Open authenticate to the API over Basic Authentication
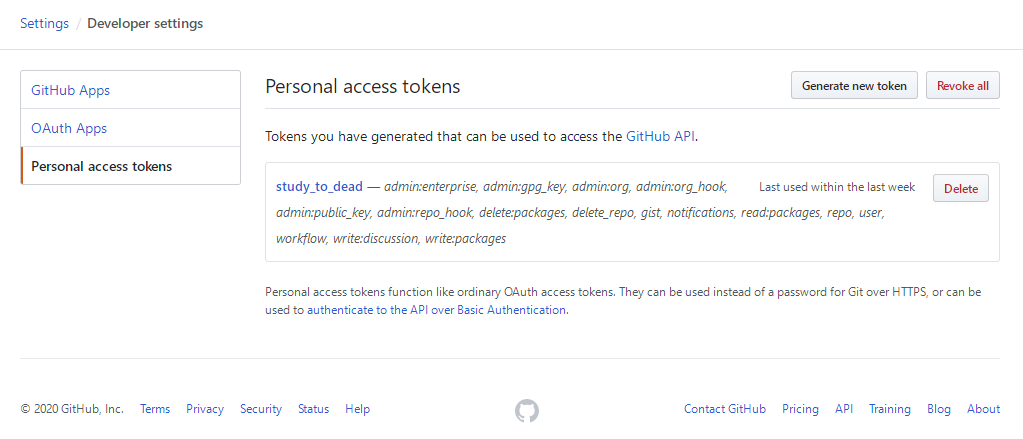The width and height of the screenshot is (1023, 439). [x=437, y=310]
